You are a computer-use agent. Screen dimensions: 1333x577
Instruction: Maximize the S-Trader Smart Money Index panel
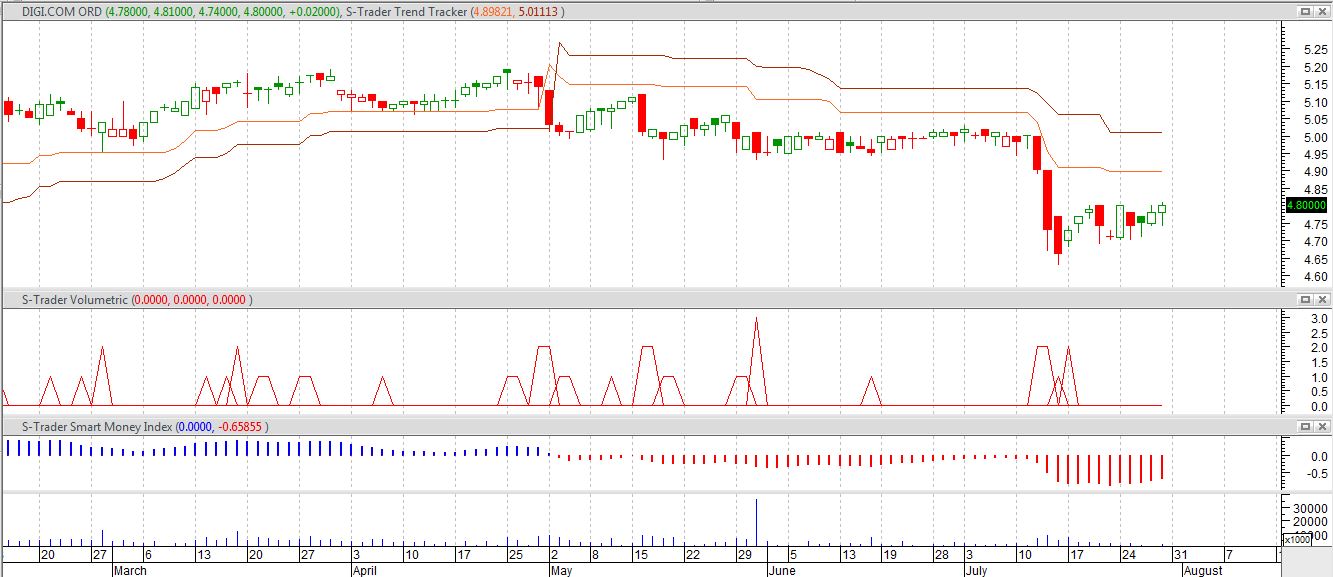1305,426
